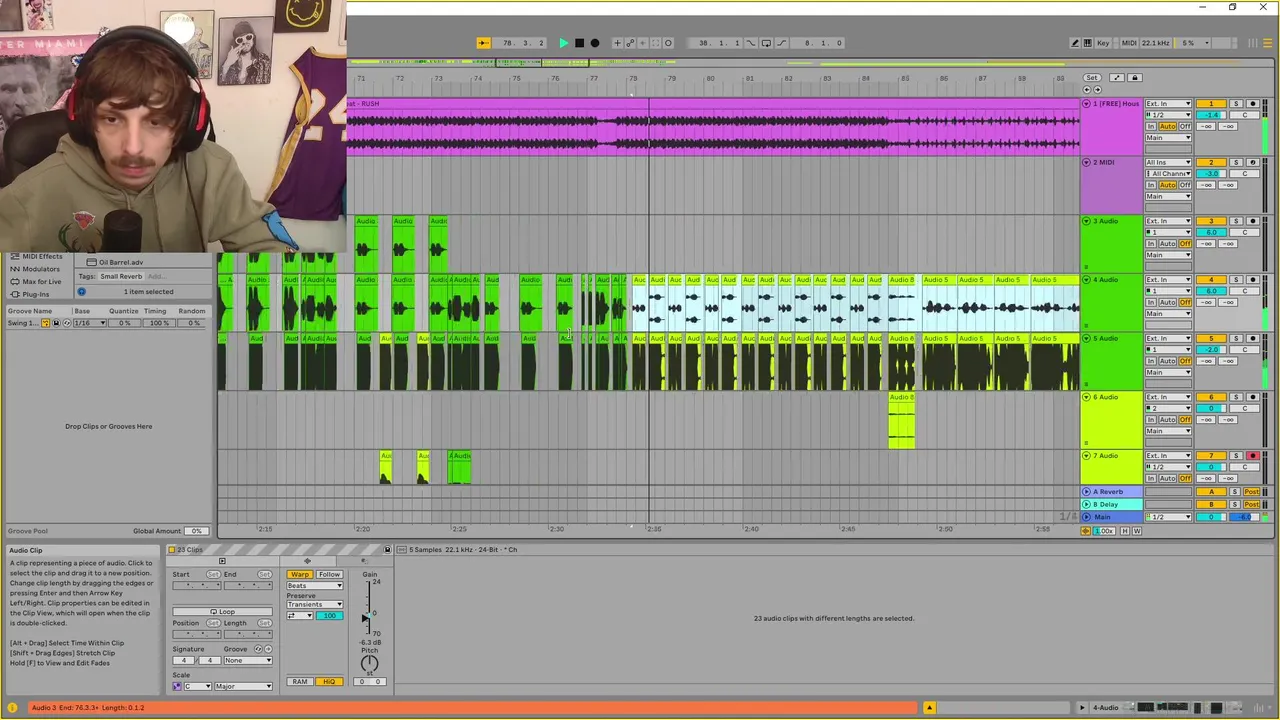Click track 1 pan control C
The width and height of the screenshot is (1280, 720).
1245,115
